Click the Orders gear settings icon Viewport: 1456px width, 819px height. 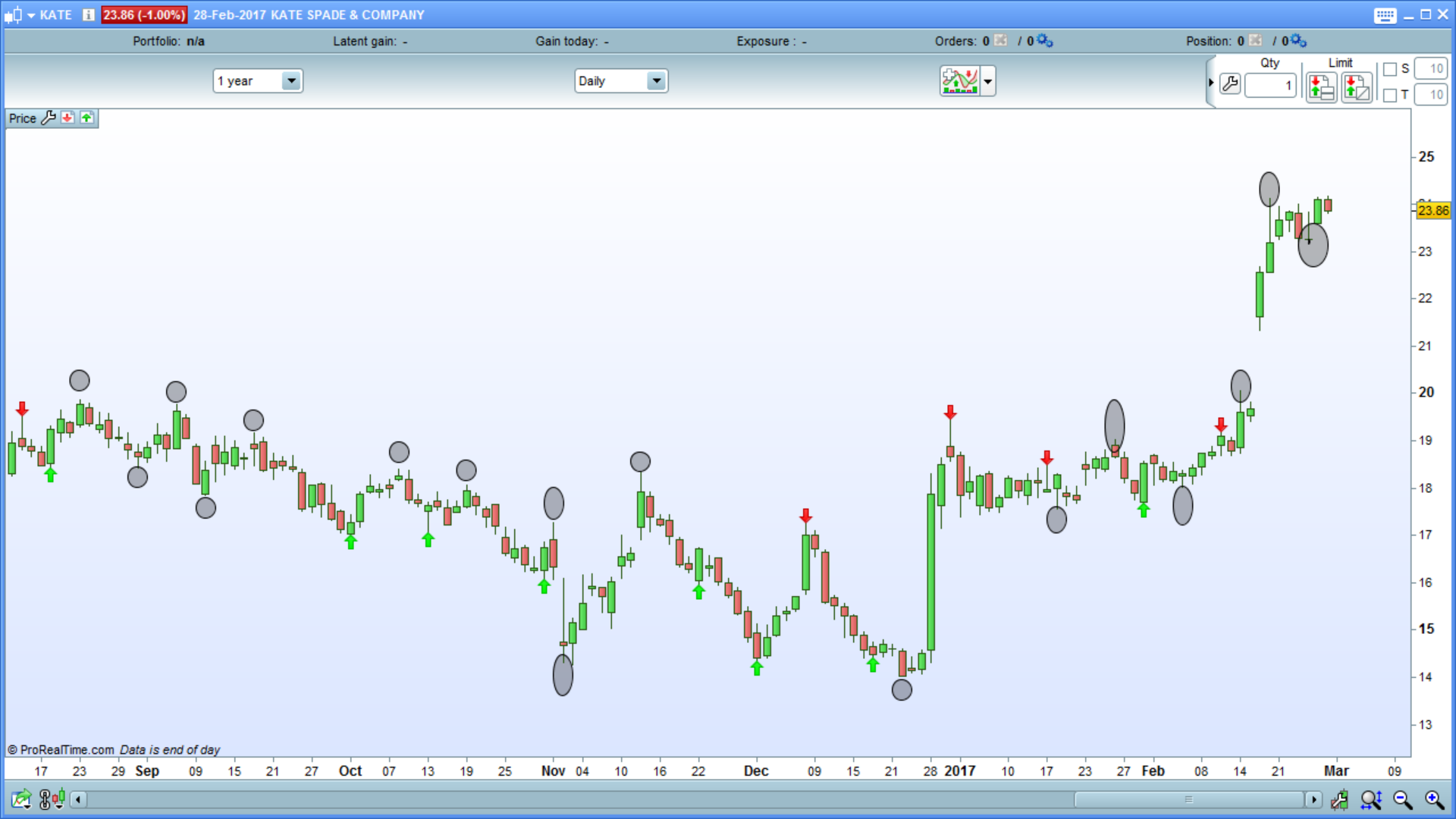coord(1044,41)
